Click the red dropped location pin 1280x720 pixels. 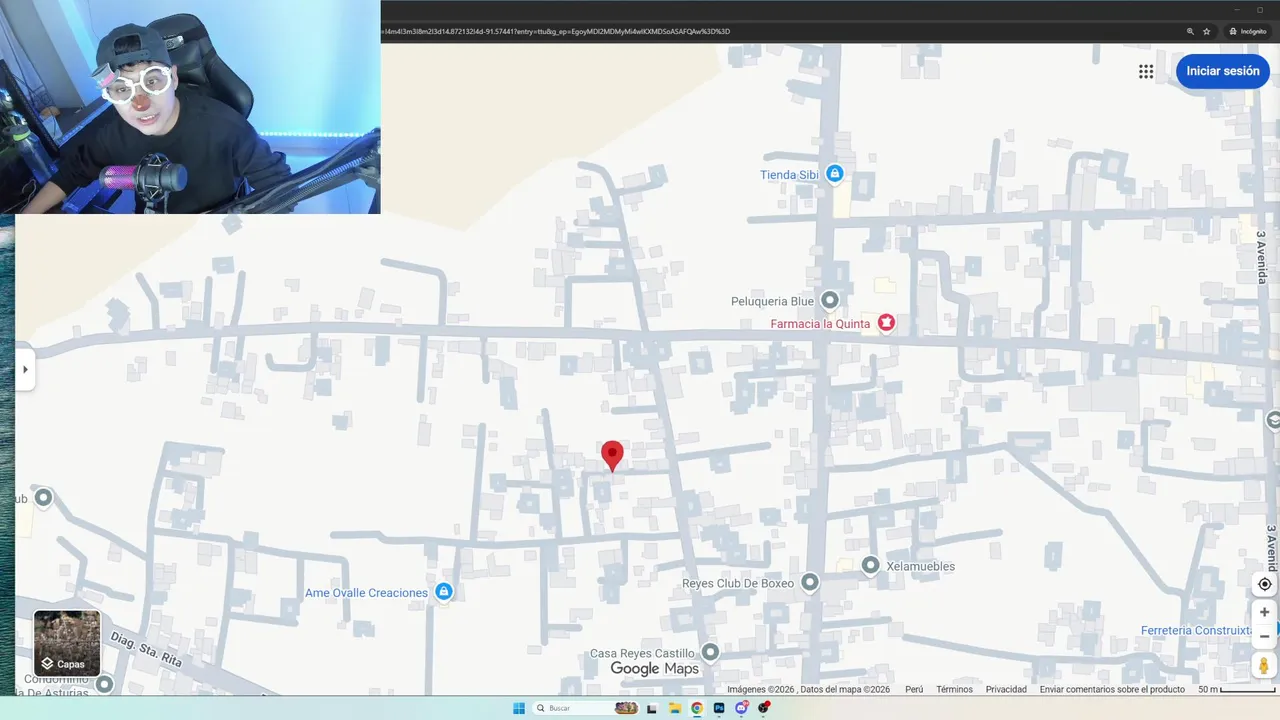[x=612, y=456]
